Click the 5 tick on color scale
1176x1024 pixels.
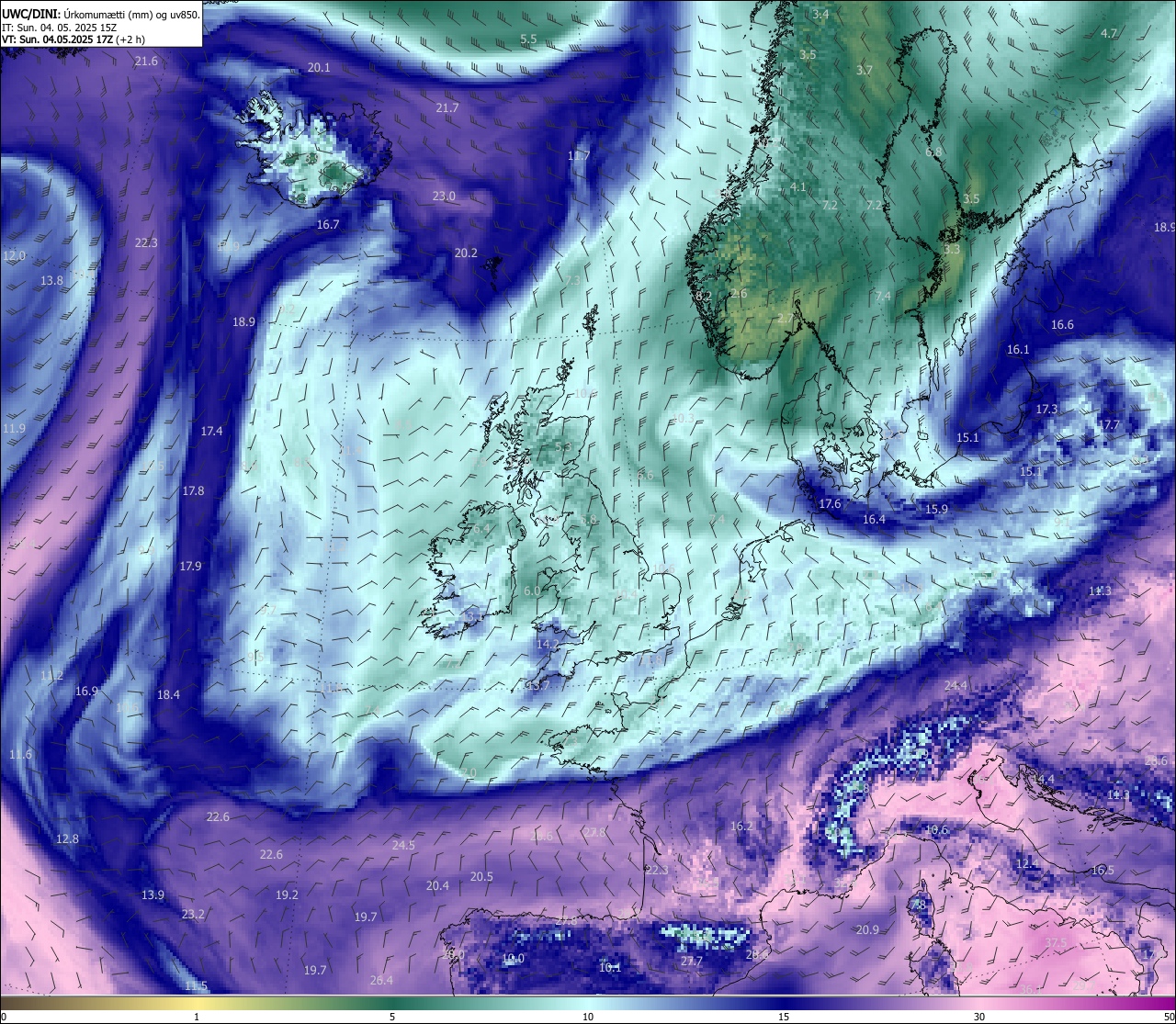pyautogui.click(x=392, y=1017)
